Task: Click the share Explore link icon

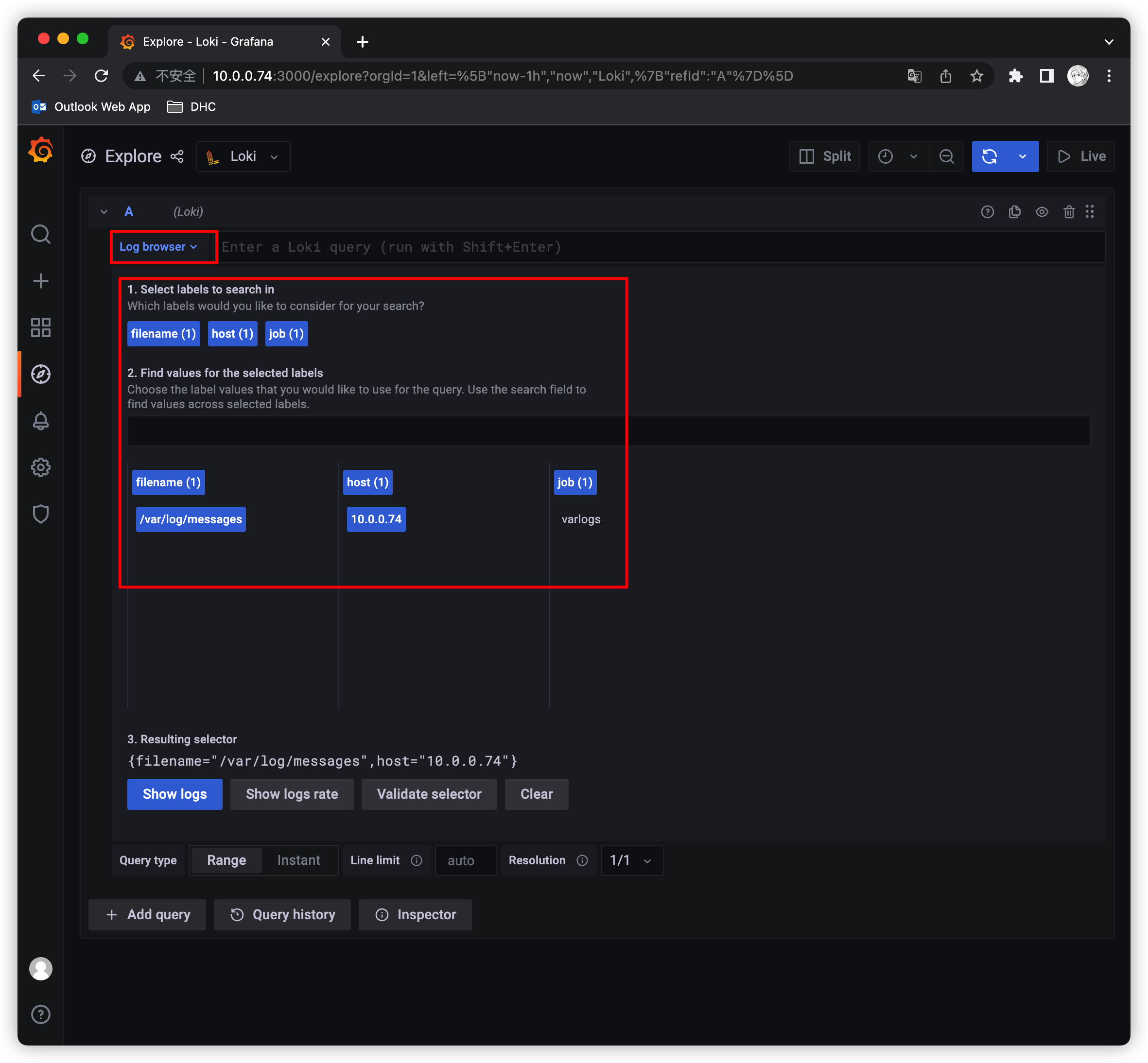Action: click(177, 156)
